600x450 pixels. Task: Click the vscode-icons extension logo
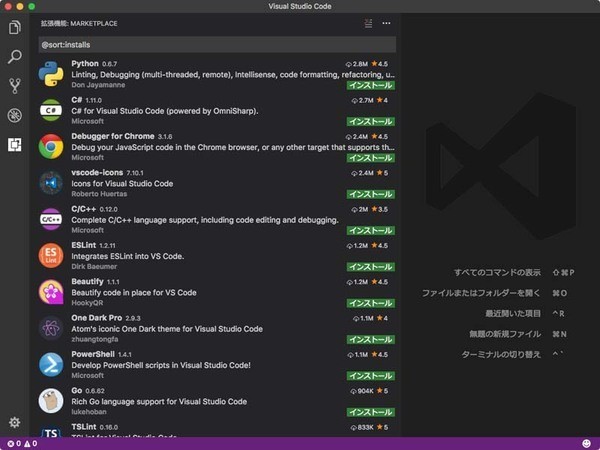51,183
